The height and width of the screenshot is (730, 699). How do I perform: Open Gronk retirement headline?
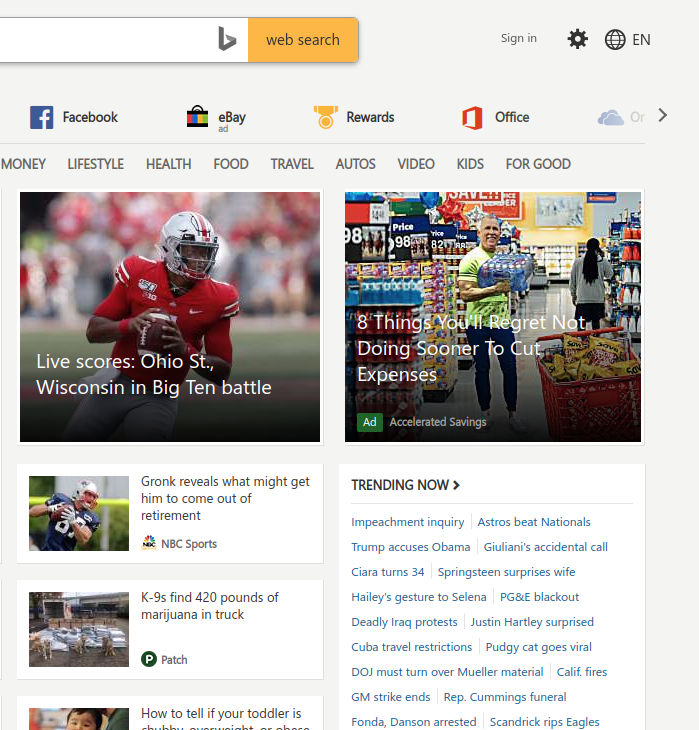click(225, 498)
